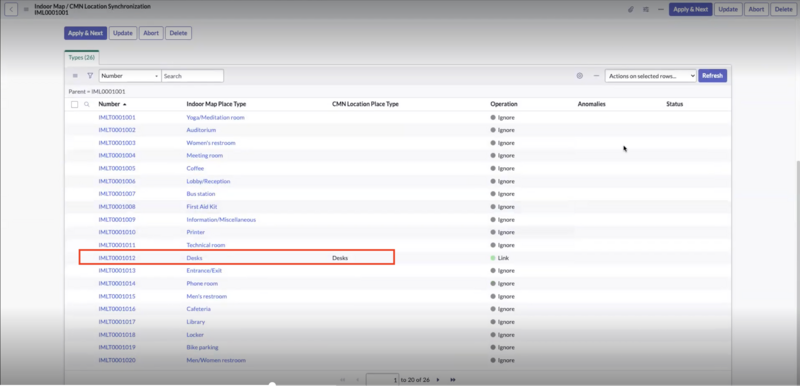
Task: Go to next page arrow
Action: [x=438, y=380]
